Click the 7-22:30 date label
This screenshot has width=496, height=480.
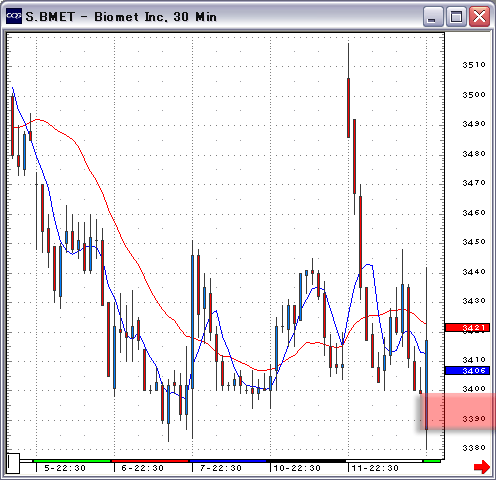(x=220, y=468)
